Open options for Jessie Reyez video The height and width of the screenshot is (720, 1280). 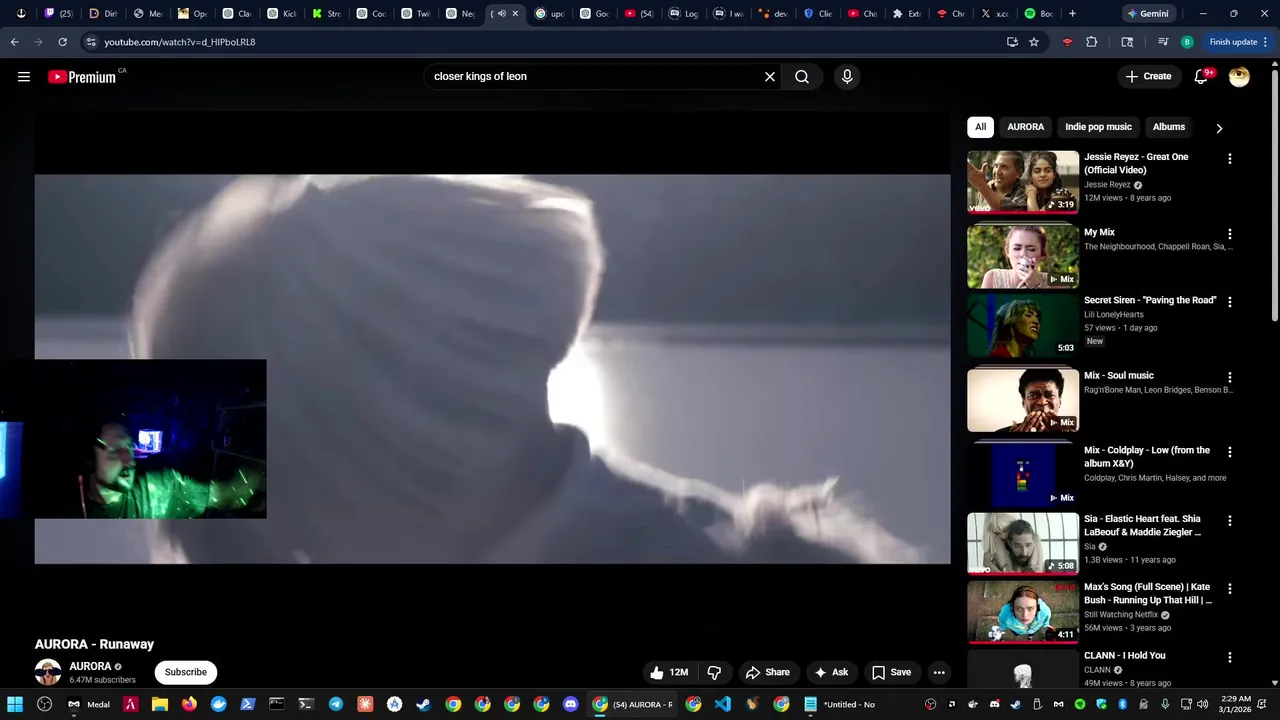click(x=1229, y=159)
